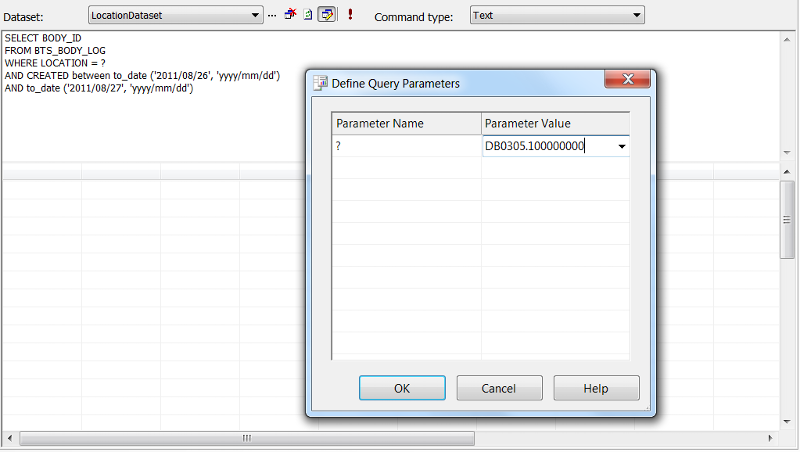The image size is (800, 452).
Task: Click the horizontal scrollbar thumb
Action: click(247, 438)
